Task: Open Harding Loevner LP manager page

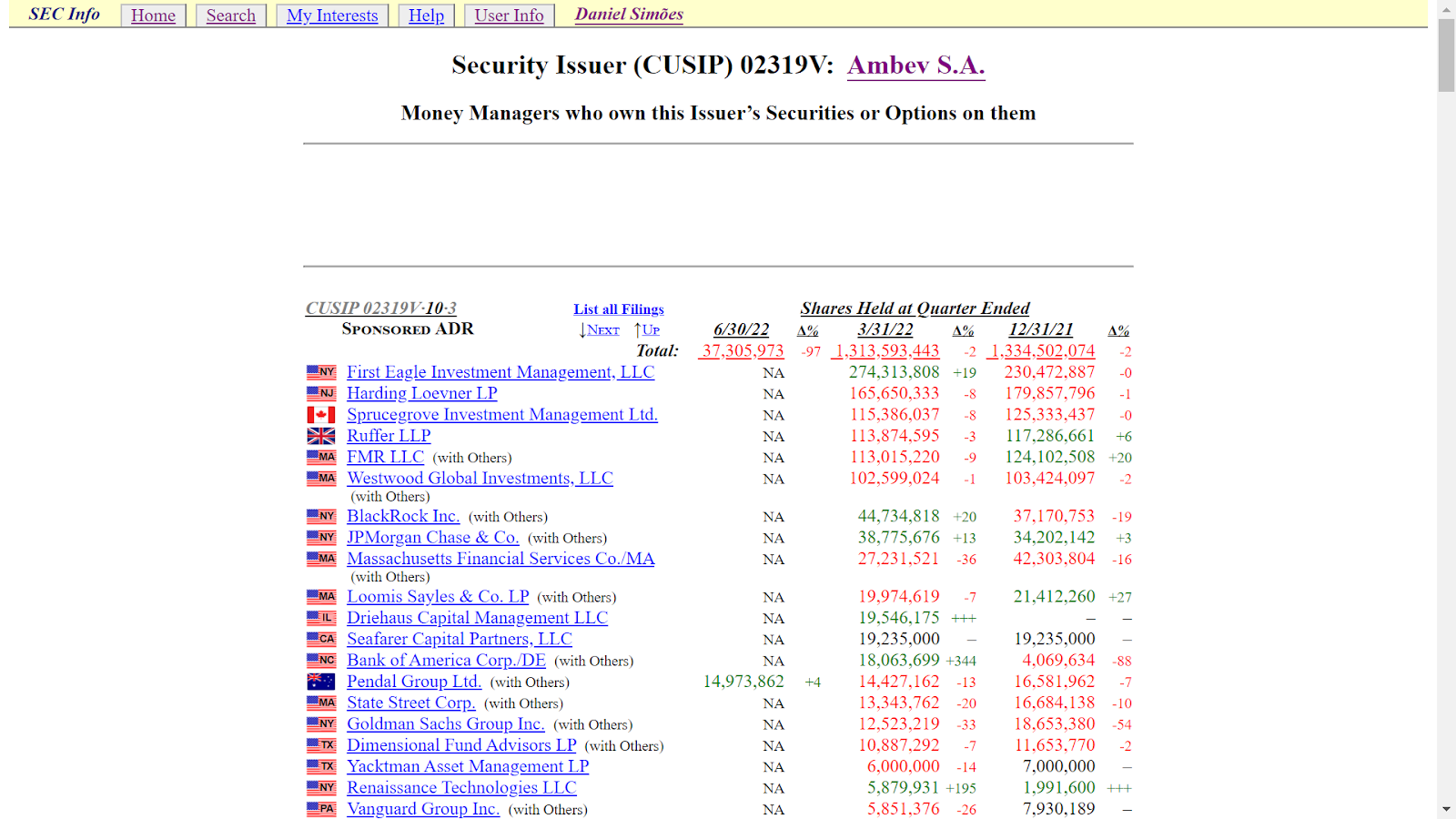Action: 422,393
